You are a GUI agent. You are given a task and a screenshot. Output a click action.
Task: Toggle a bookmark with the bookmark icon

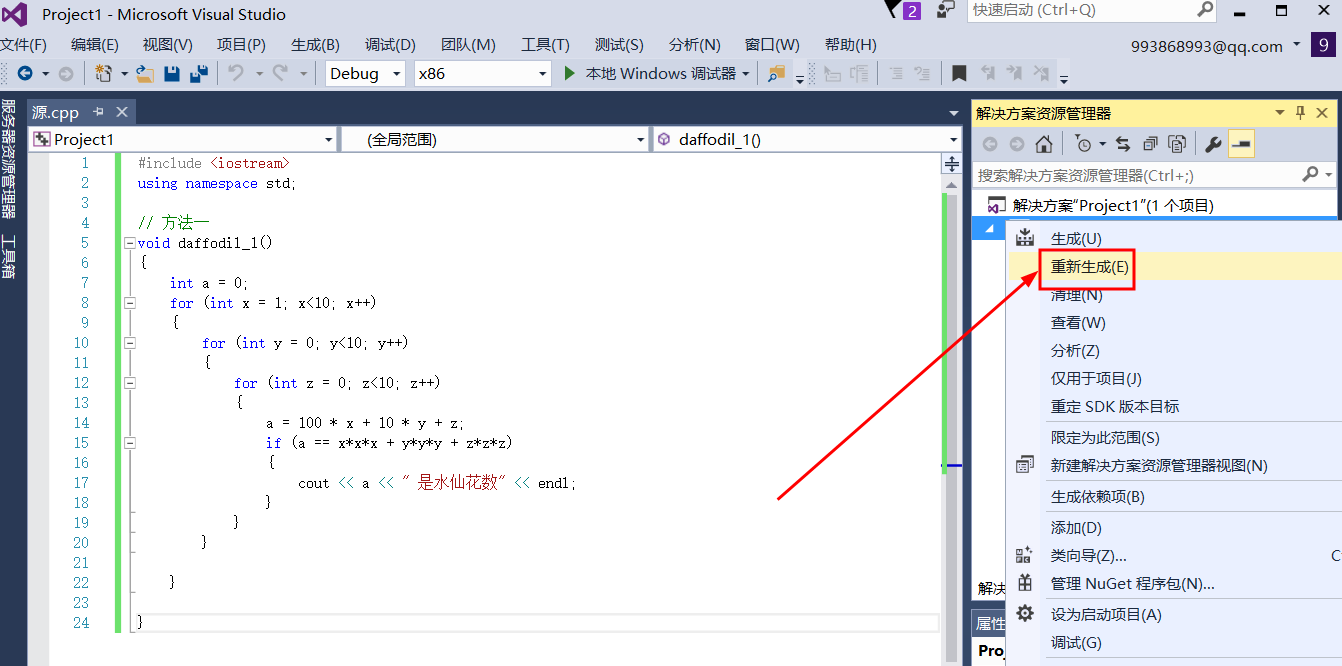[959, 73]
